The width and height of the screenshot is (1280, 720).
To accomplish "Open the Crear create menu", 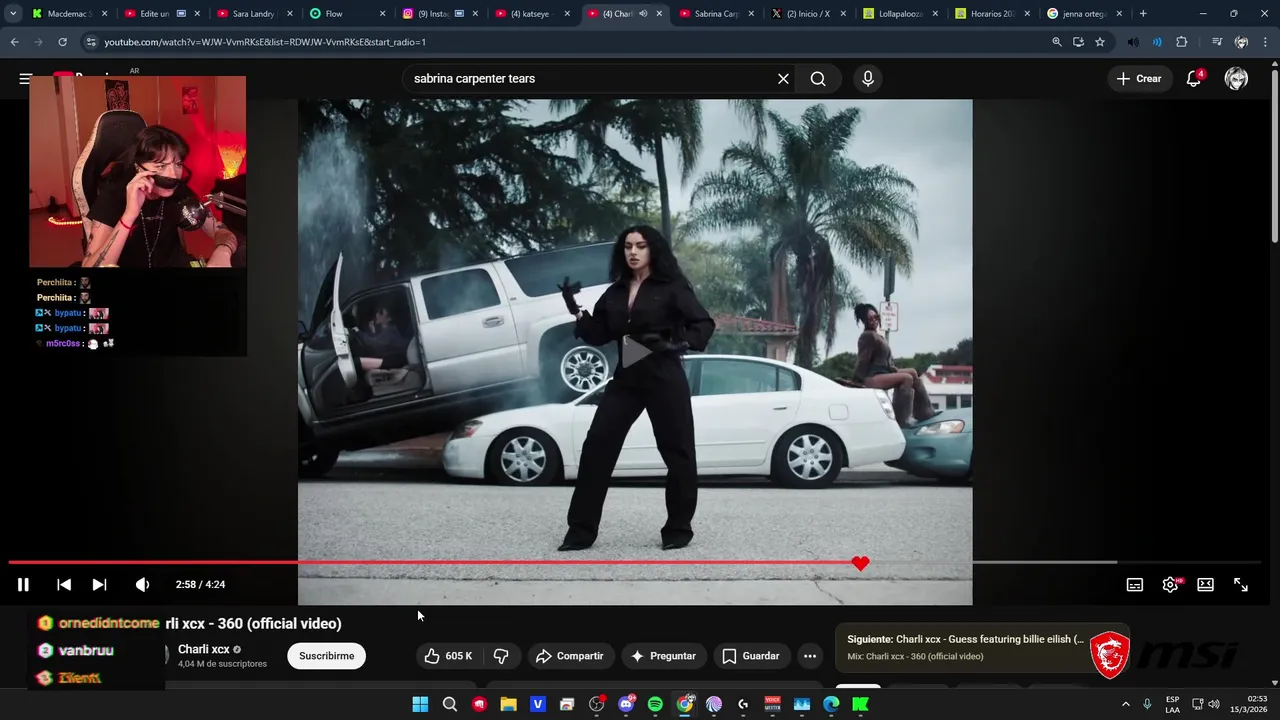I will [1139, 79].
